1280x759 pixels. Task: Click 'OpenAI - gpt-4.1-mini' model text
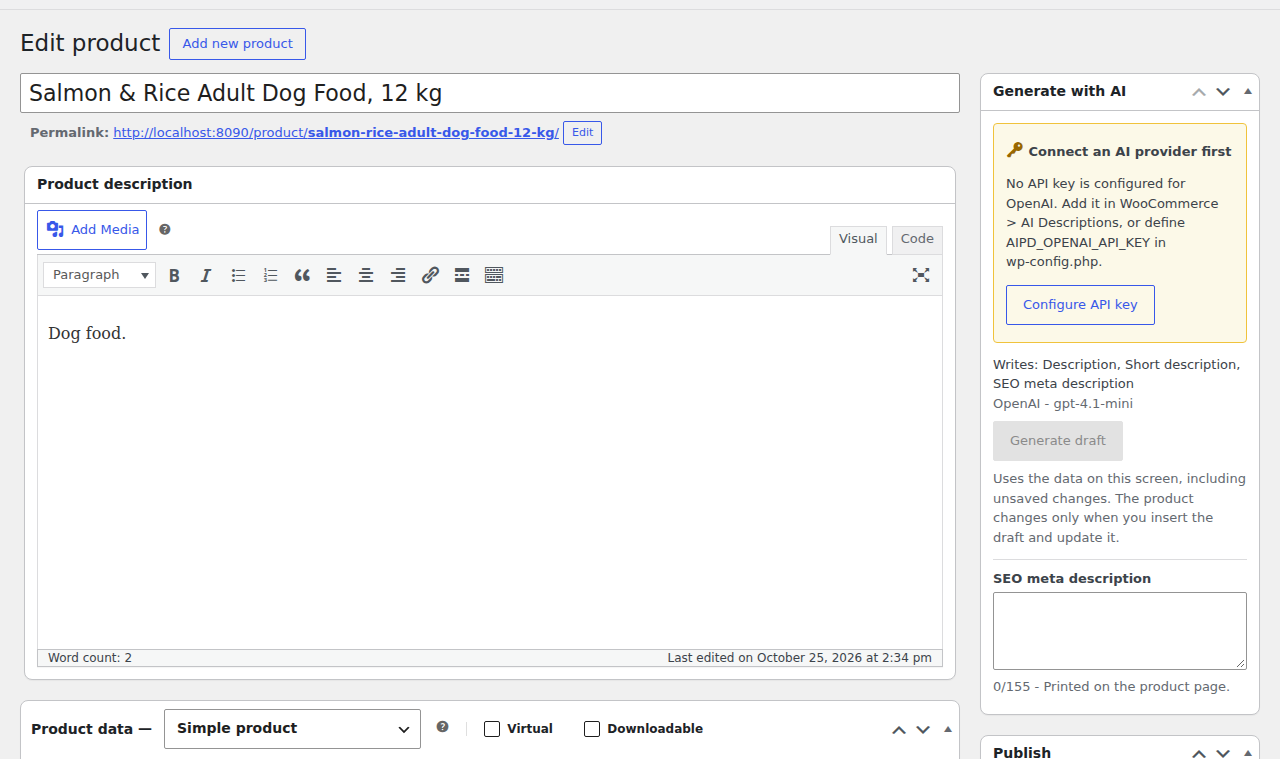1063,404
